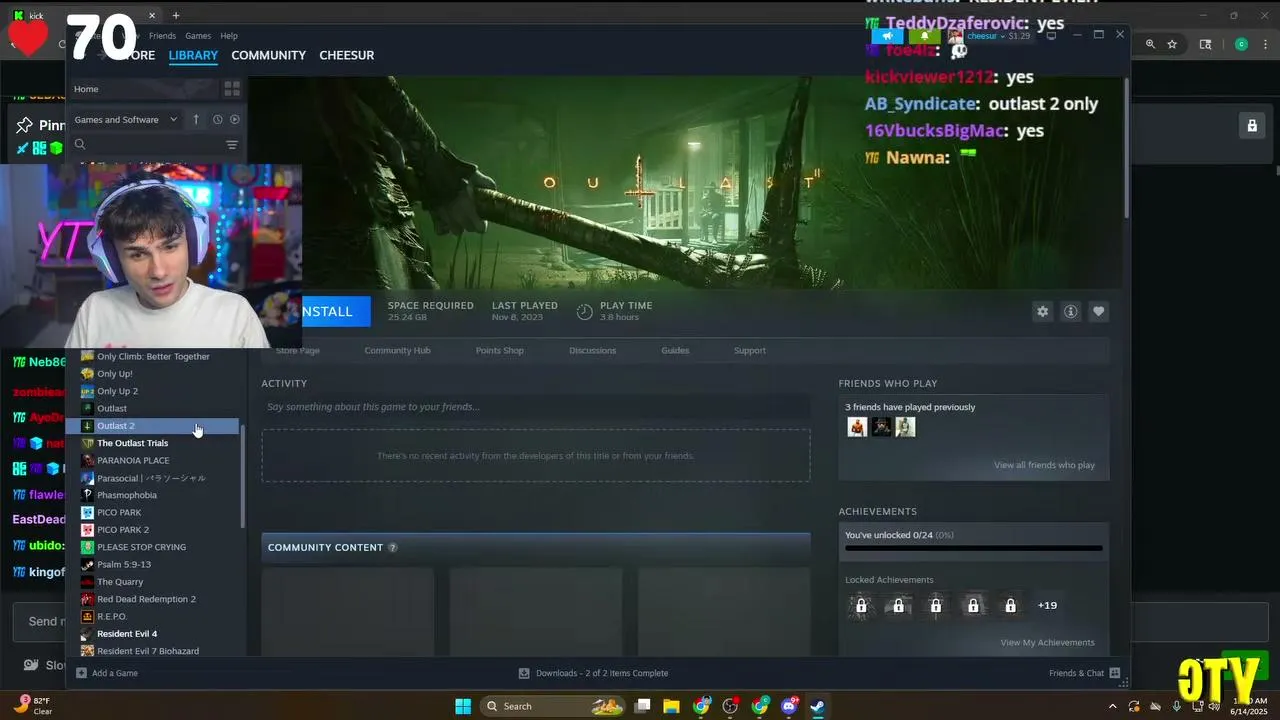Show game info with the info icon
Screen dimensions: 1280x720
pos(1070,312)
